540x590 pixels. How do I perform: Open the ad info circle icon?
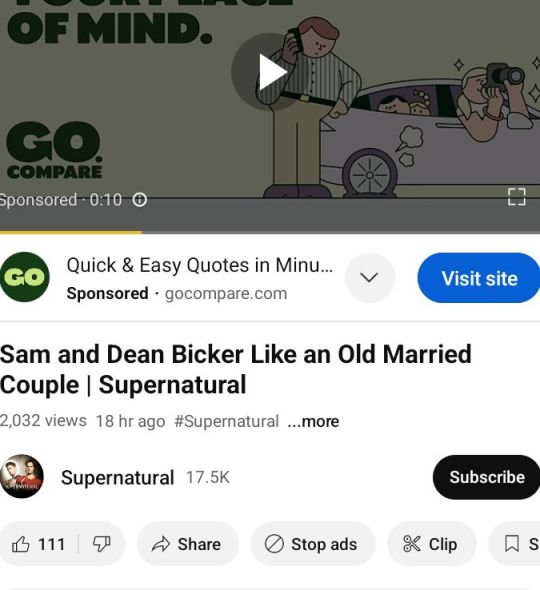pyautogui.click(x=140, y=199)
